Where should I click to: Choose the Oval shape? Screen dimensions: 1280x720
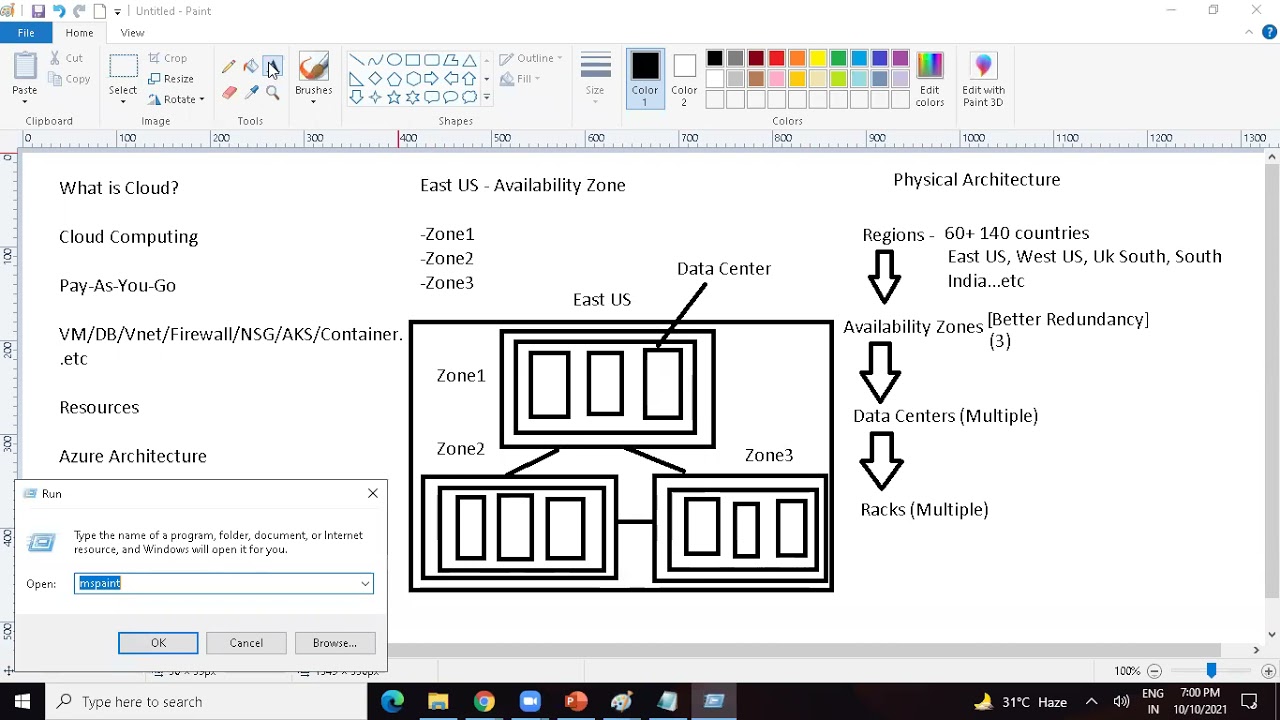point(394,60)
